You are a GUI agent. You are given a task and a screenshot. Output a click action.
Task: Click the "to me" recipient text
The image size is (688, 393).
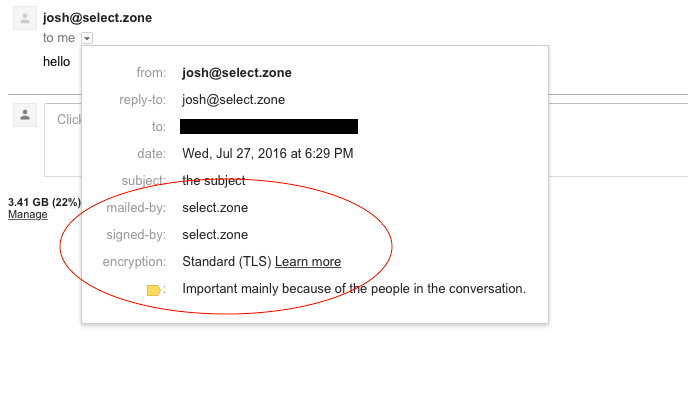[x=59, y=38]
